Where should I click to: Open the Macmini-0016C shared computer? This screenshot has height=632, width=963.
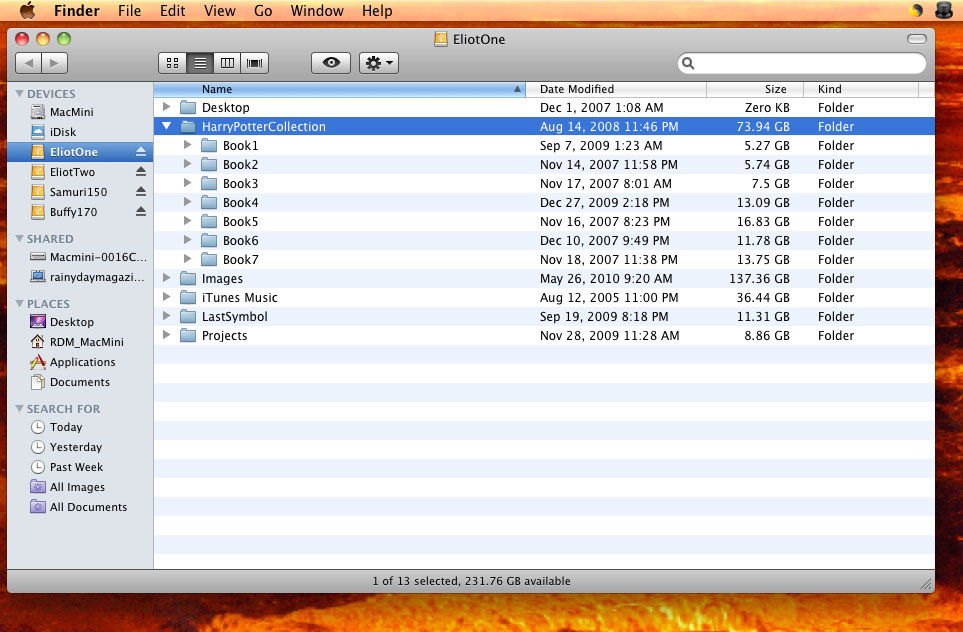[88, 257]
